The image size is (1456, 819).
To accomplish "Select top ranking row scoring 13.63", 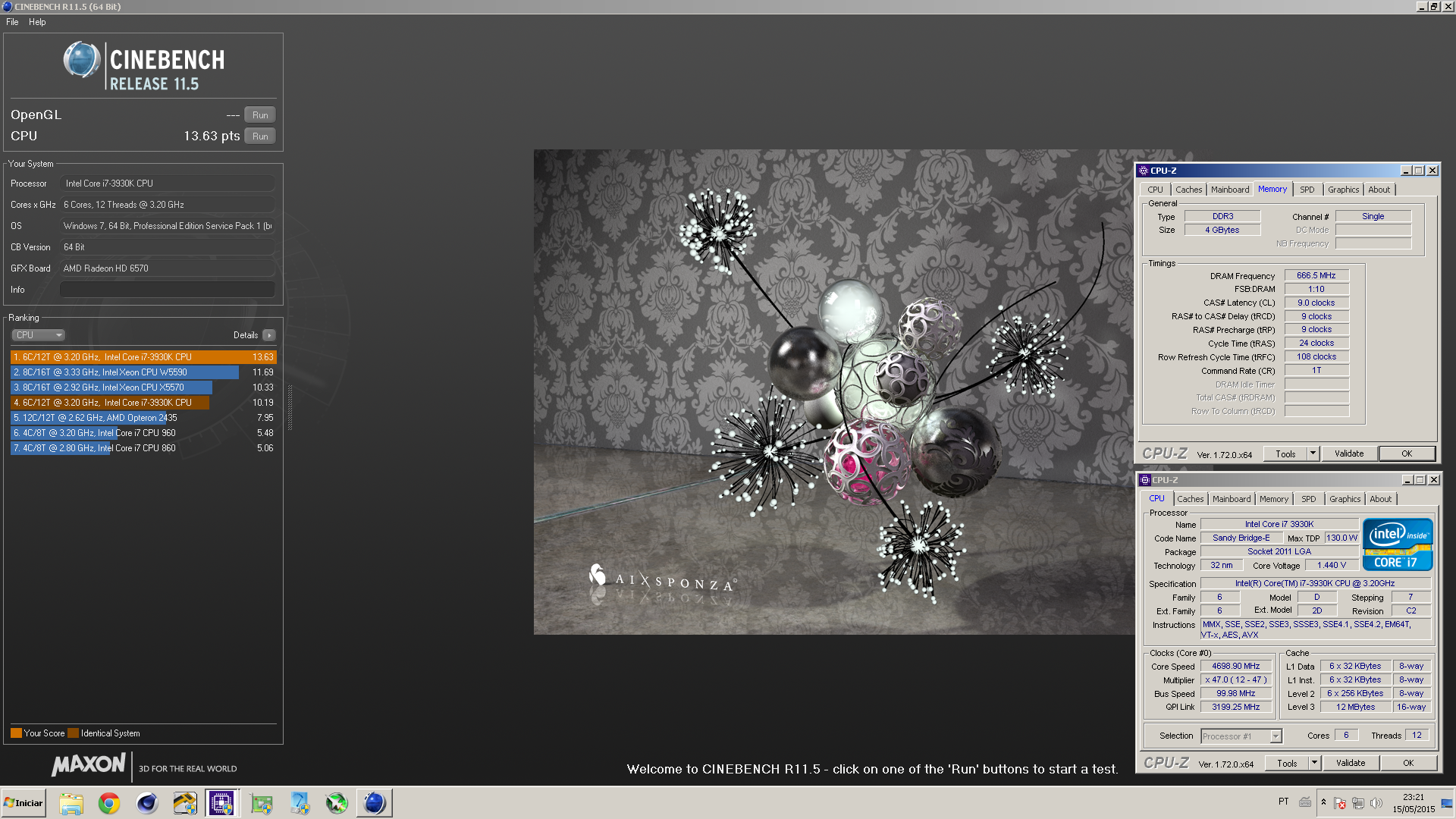I will [x=143, y=357].
